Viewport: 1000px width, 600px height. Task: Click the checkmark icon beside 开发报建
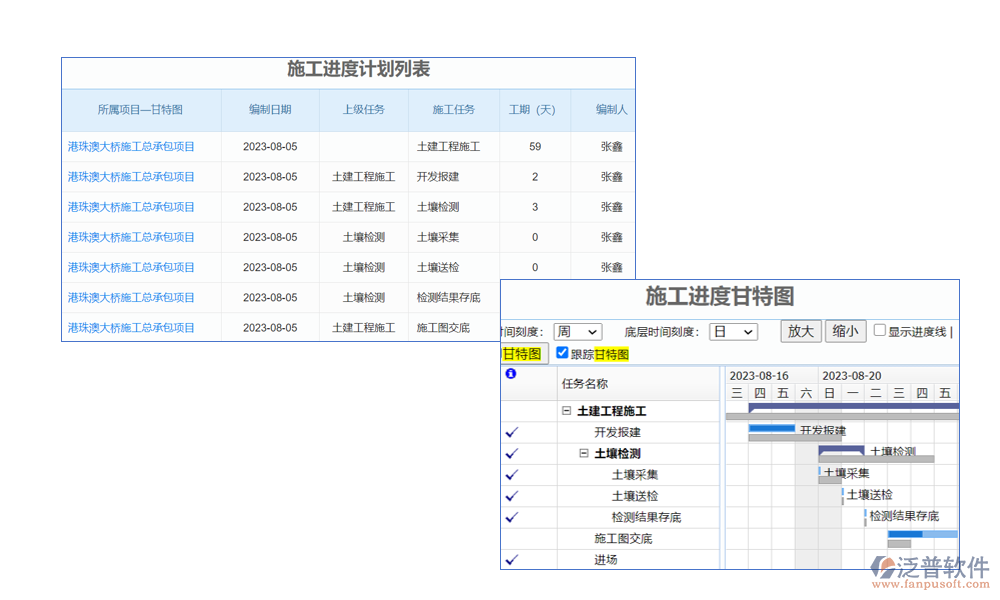pos(512,432)
